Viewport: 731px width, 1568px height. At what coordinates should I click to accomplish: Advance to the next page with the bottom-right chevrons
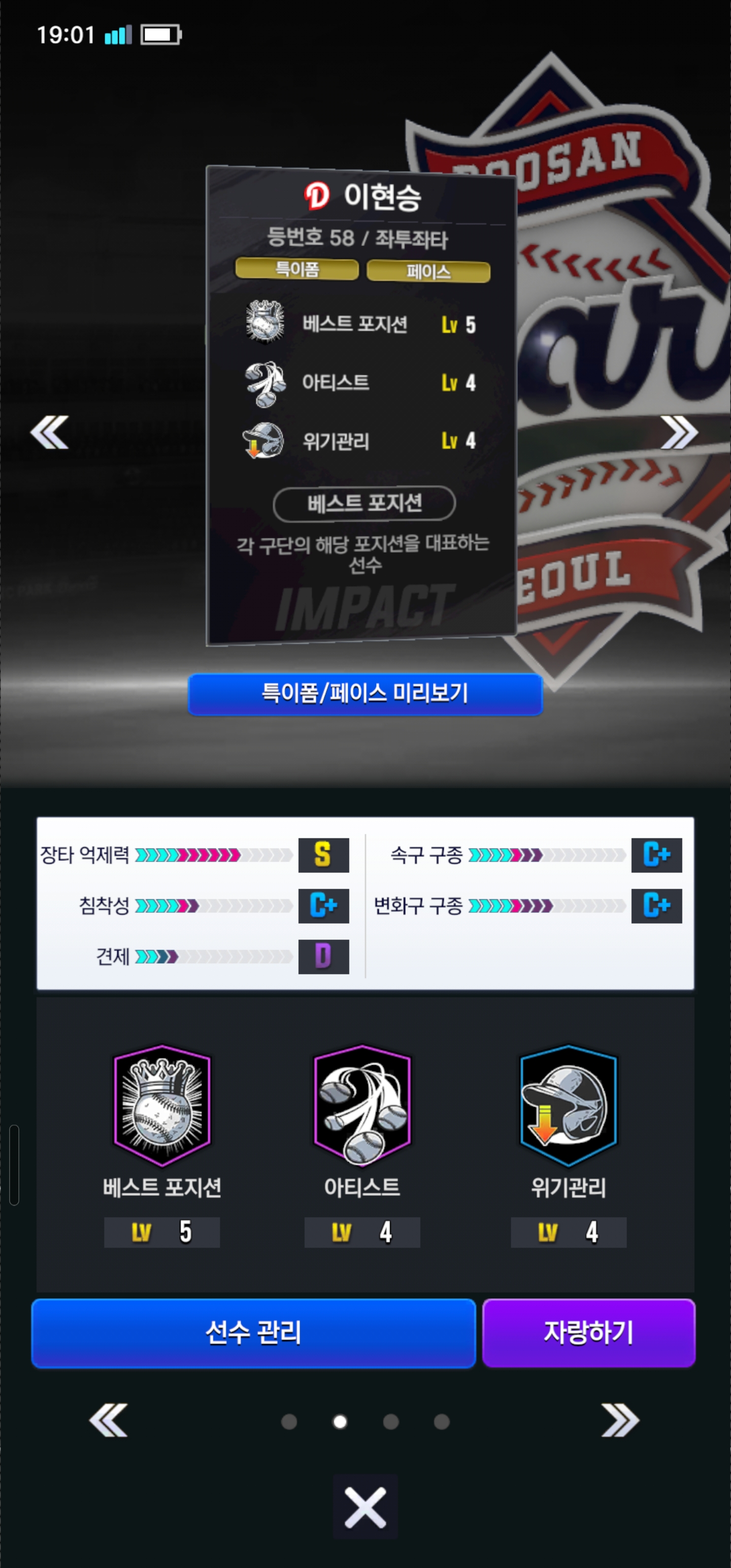click(620, 1420)
